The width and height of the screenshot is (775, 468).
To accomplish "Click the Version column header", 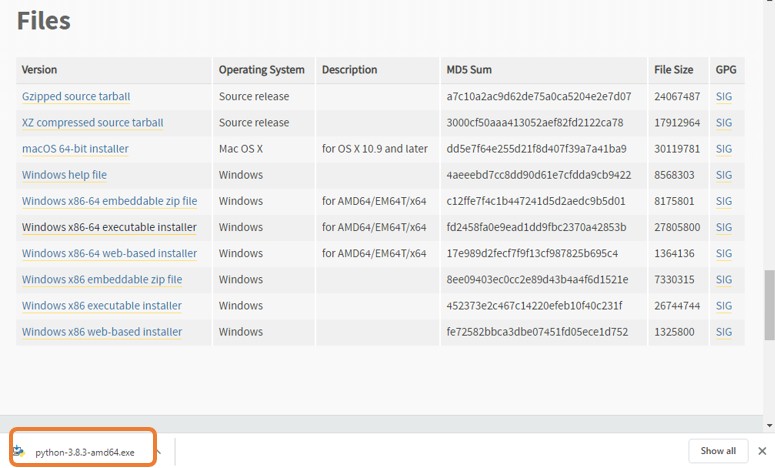I will 39,70.
